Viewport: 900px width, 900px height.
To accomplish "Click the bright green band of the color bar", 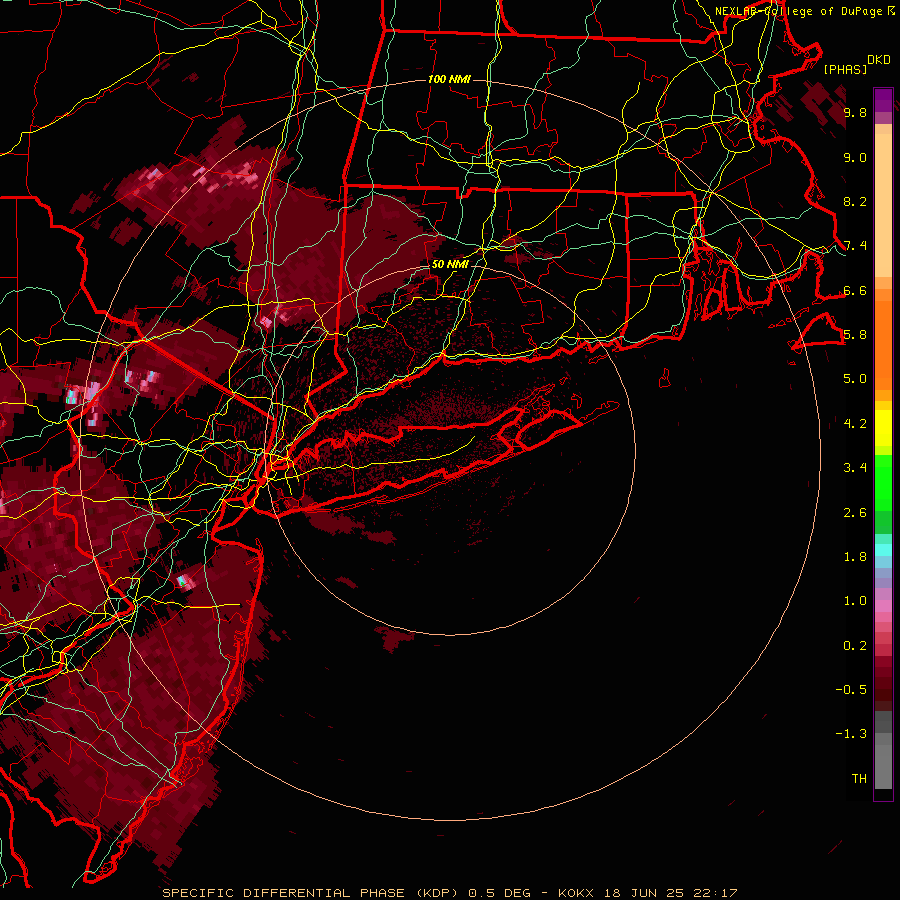I will click(883, 483).
